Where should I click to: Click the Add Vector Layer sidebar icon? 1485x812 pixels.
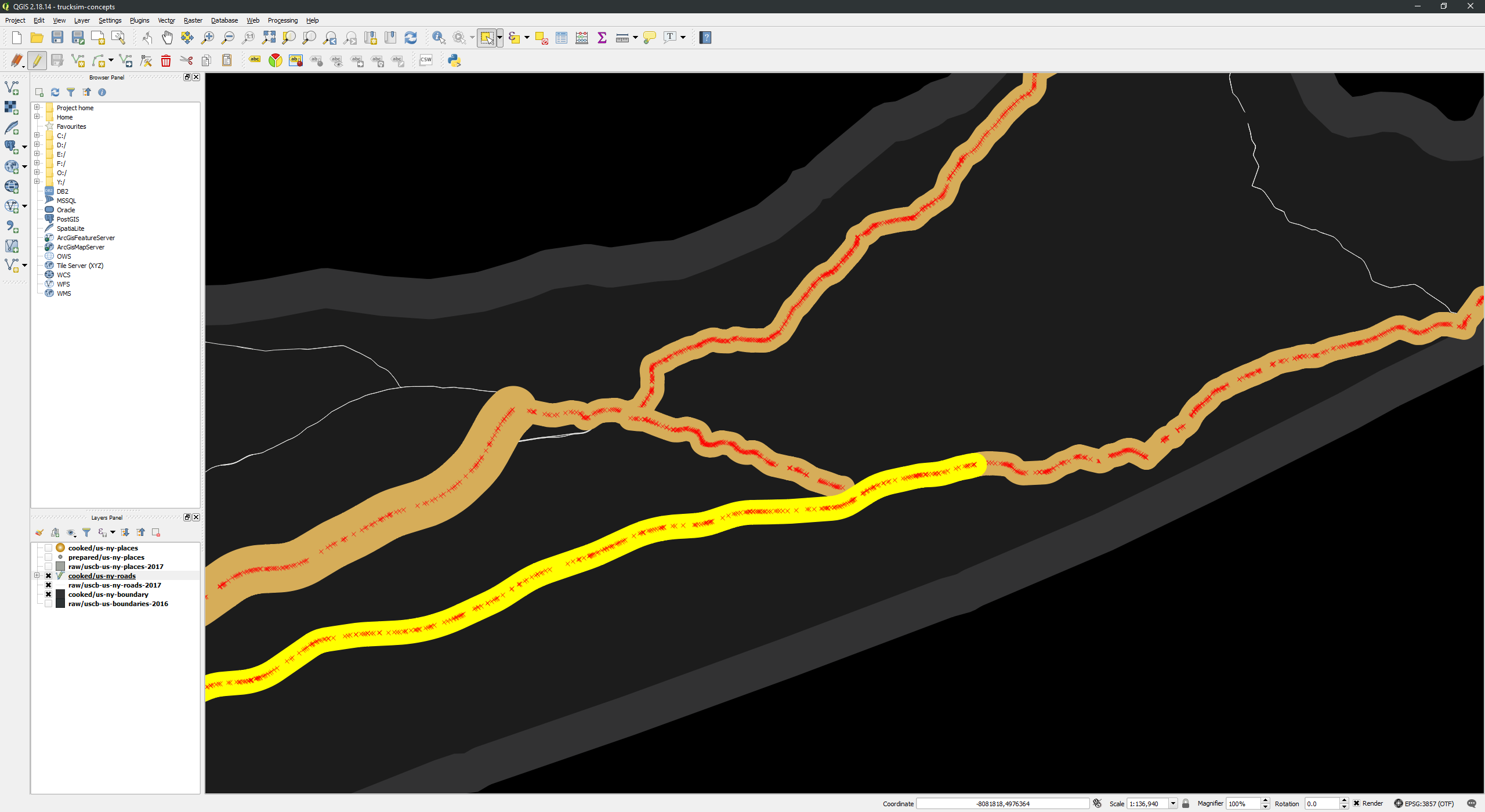click(12, 88)
